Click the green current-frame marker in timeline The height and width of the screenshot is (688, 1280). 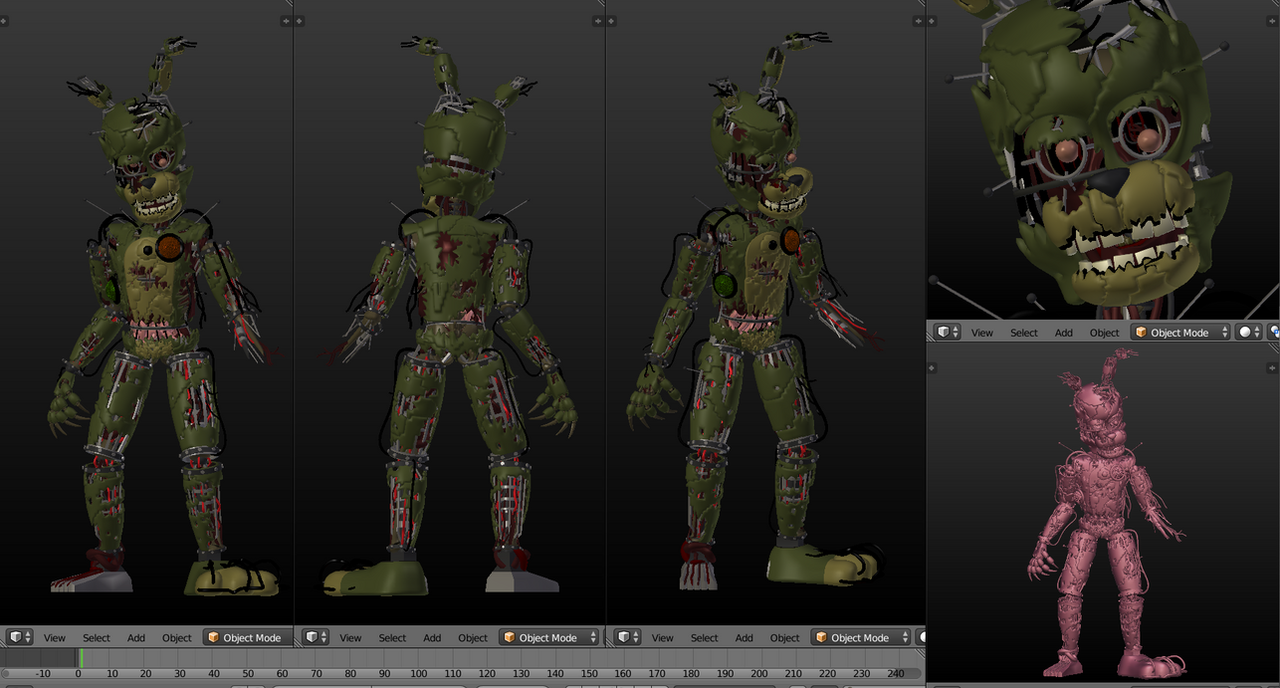80,657
